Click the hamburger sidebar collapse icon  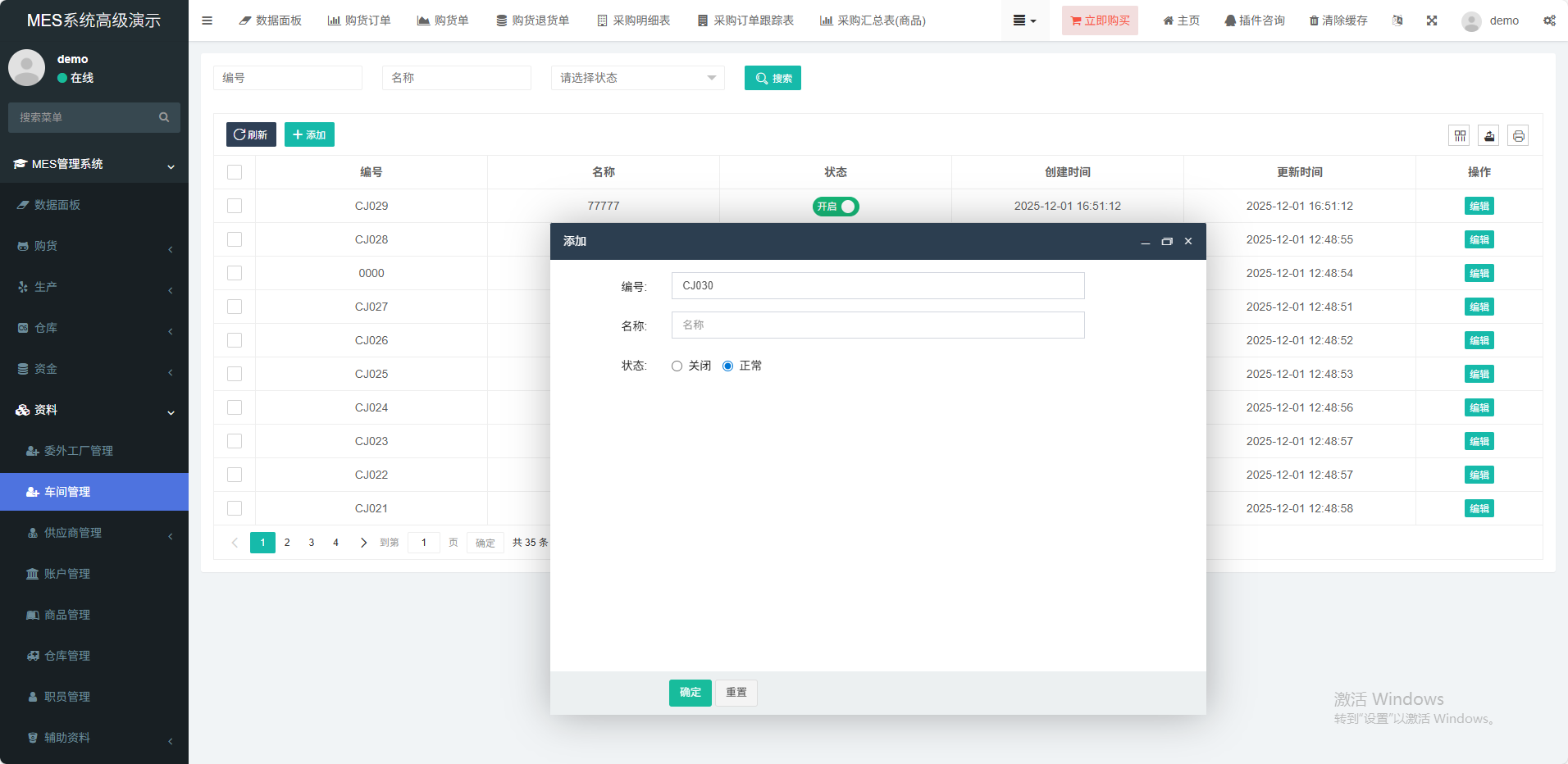click(x=207, y=20)
